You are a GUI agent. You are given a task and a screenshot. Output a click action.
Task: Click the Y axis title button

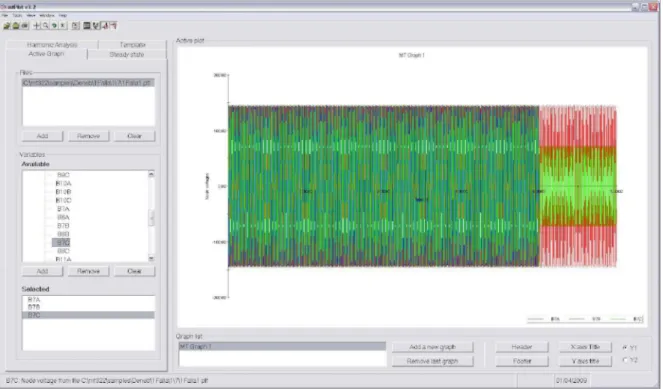coord(585,361)
